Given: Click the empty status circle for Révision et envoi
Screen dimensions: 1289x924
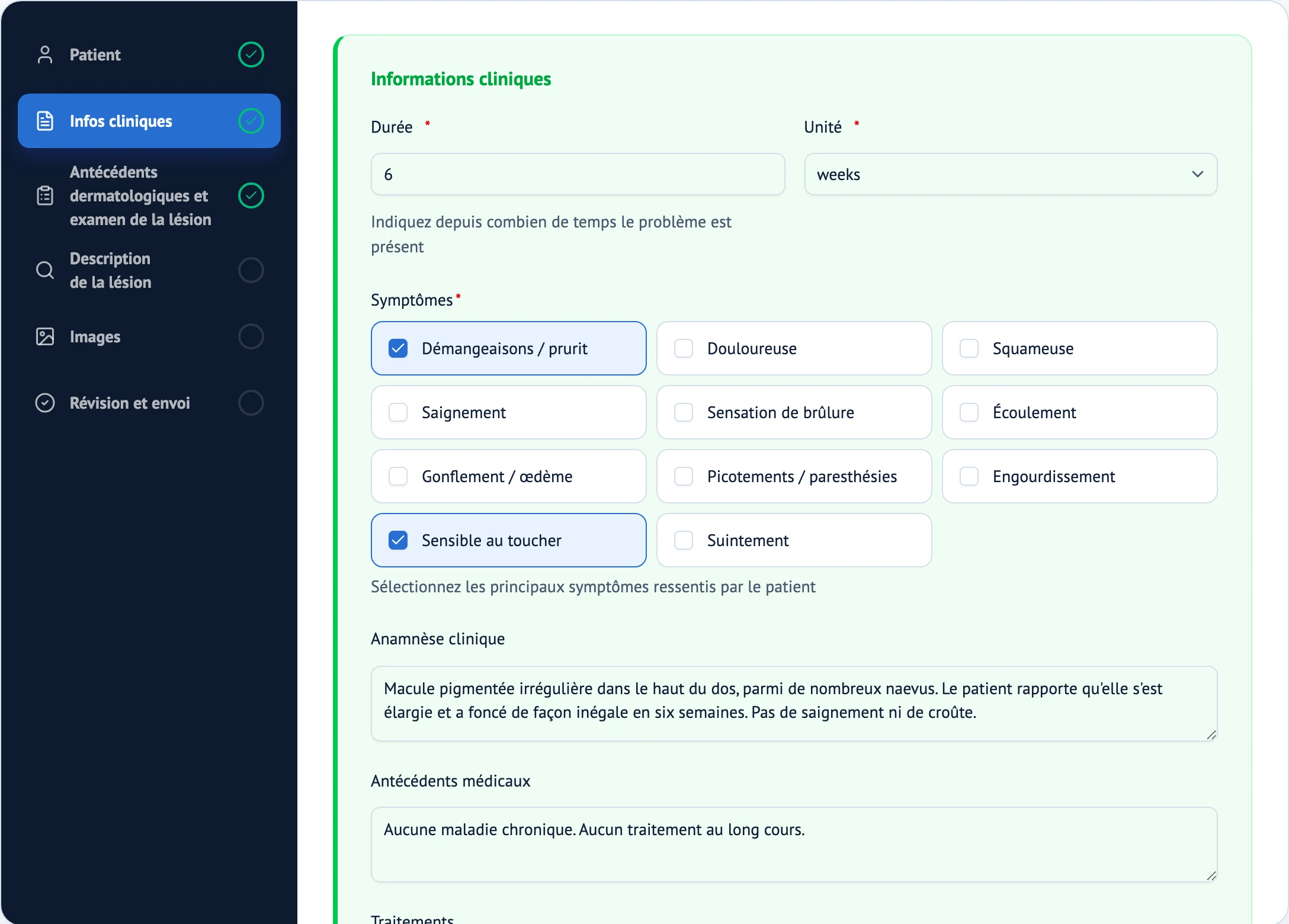Looking at the screenshot, I should point(251,403).
